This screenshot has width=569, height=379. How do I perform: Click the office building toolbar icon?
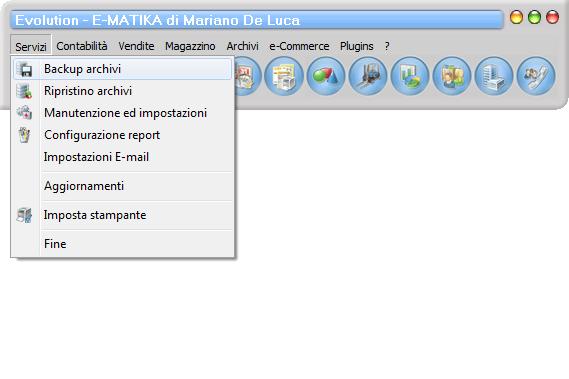click(x=494, y=76)
